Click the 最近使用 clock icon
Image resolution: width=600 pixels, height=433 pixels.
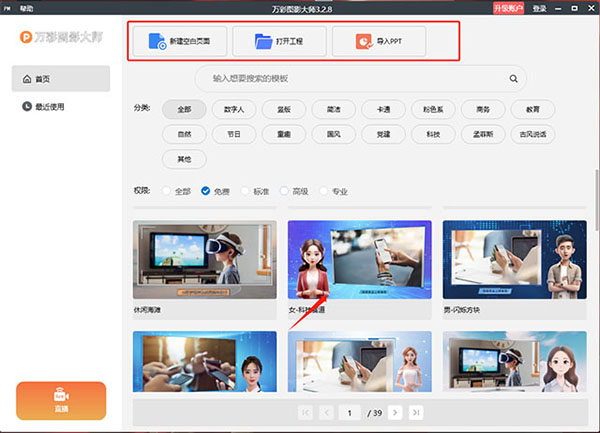pos(24,106)
